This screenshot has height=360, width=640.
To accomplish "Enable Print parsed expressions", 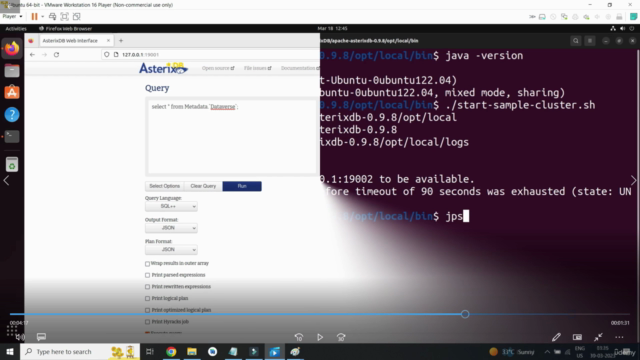I will 147,275.
